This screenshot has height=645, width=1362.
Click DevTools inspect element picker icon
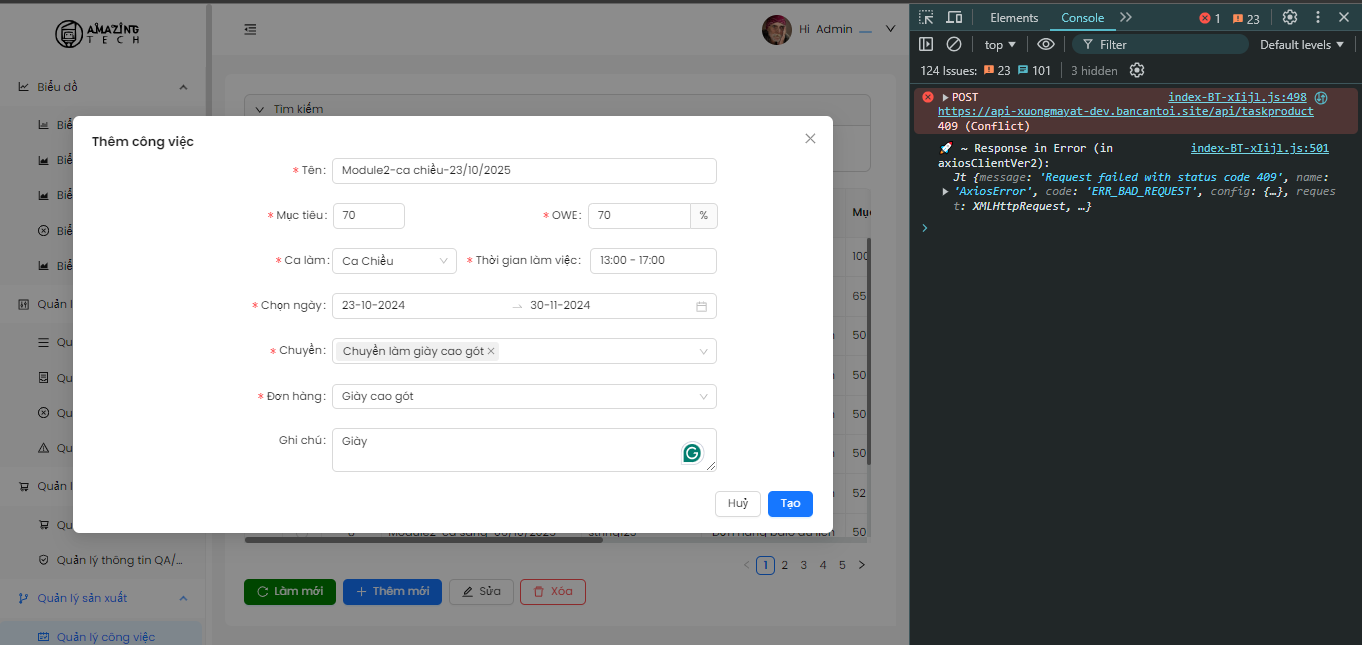click(x=926, y=17)
